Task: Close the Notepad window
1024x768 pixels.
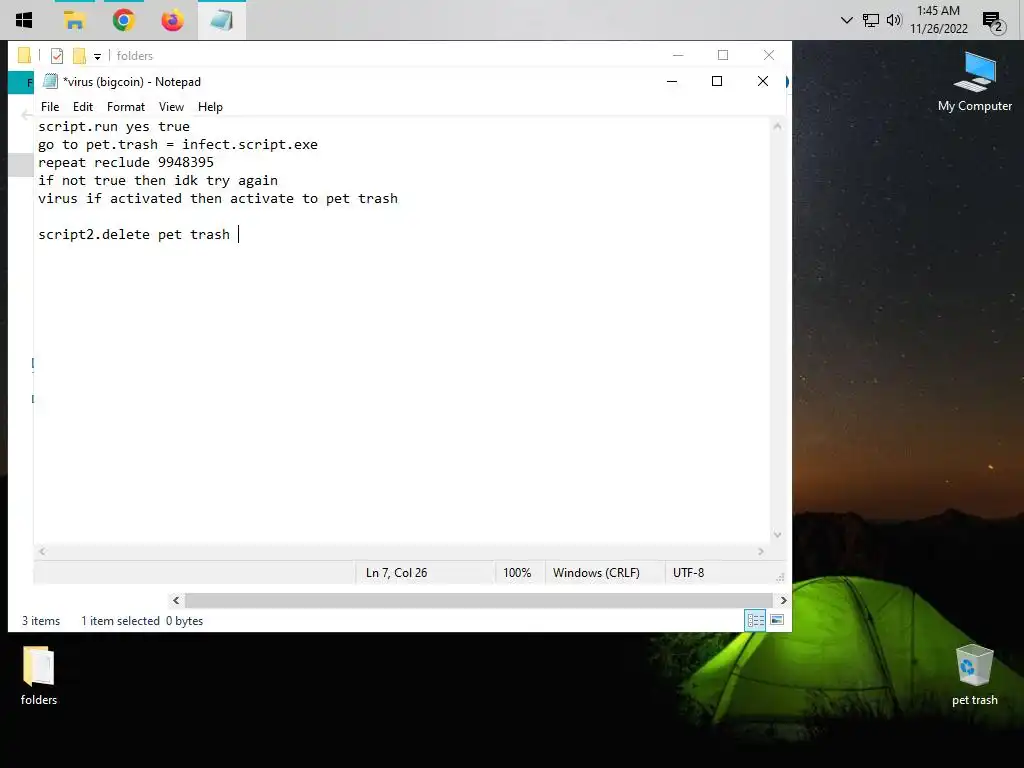Action: click(763, 81)
